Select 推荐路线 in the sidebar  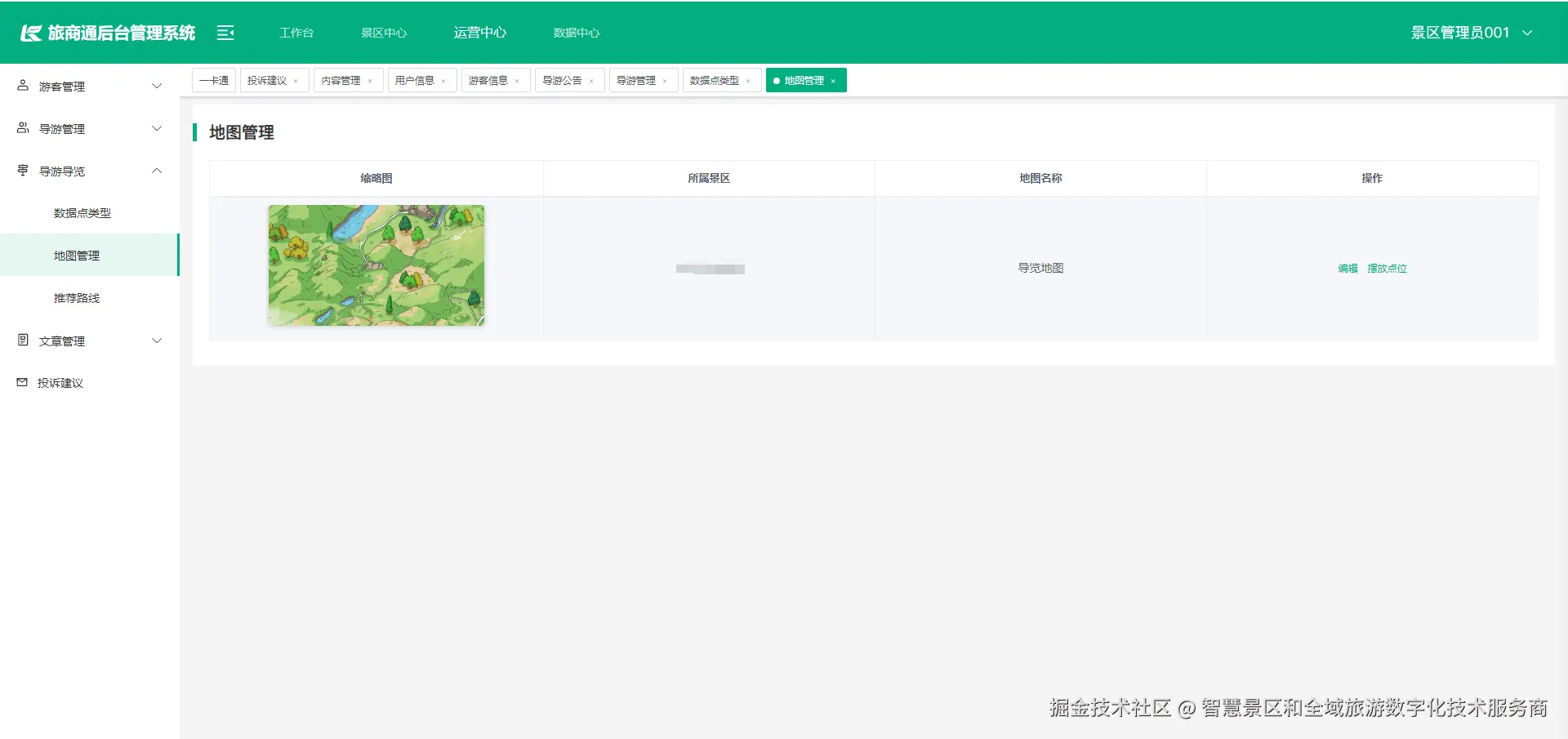click(x=75, y=298)
